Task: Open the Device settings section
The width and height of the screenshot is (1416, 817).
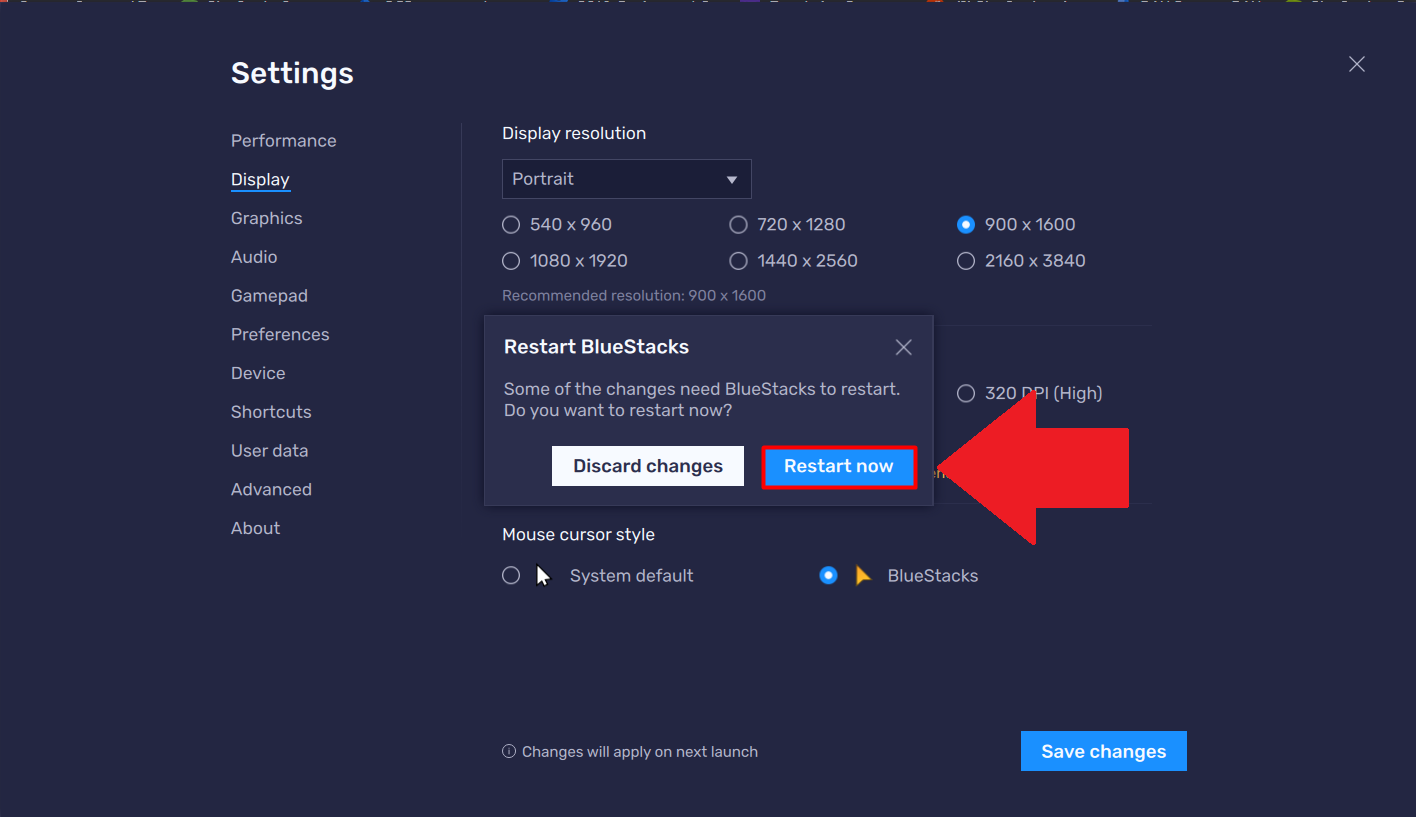Action: (x=258, y=373)
